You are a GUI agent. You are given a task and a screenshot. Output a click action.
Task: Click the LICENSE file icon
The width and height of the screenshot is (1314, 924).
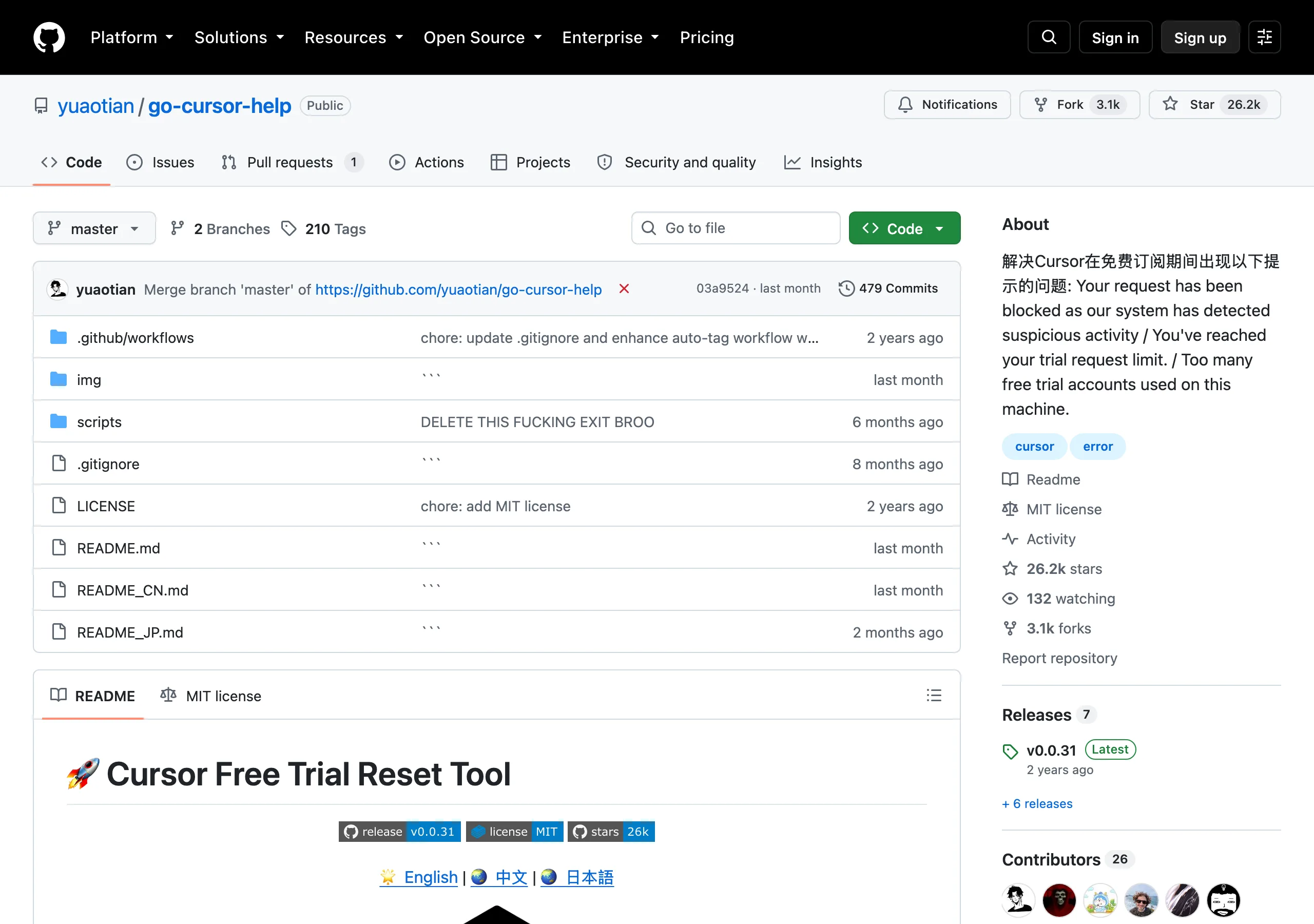59,506
